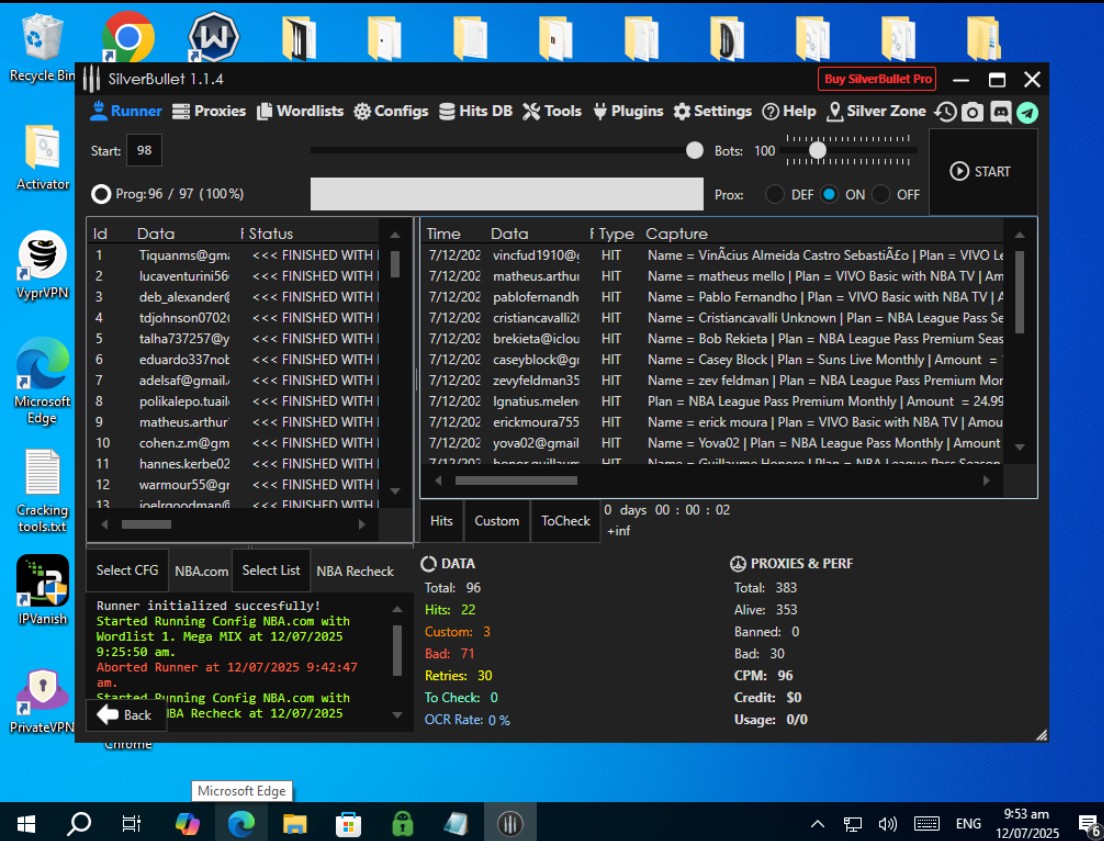Show hidden system tray icons
The image size is (1104, 841).
[x=817, y=823]
